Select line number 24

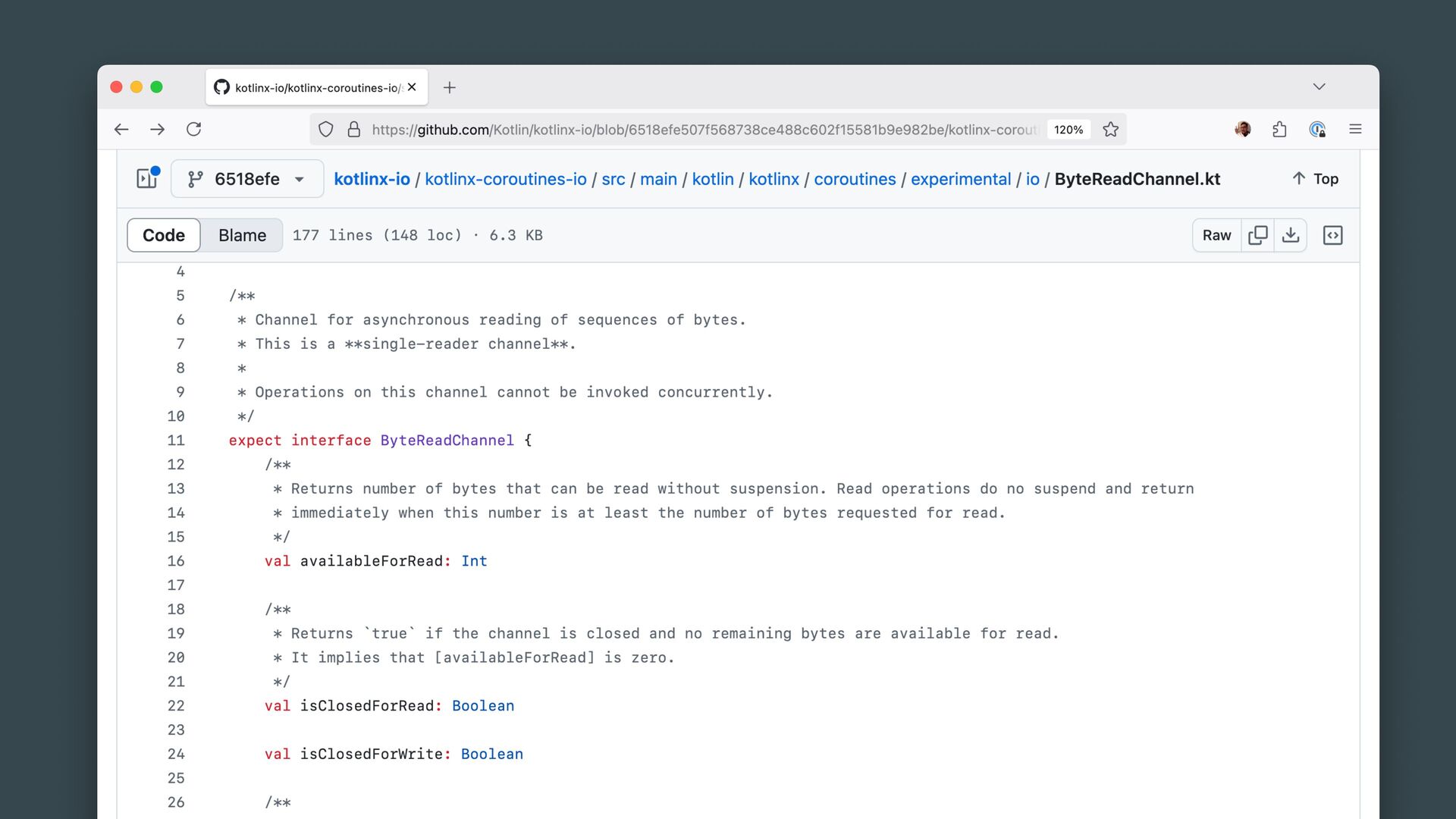point(176,755)
